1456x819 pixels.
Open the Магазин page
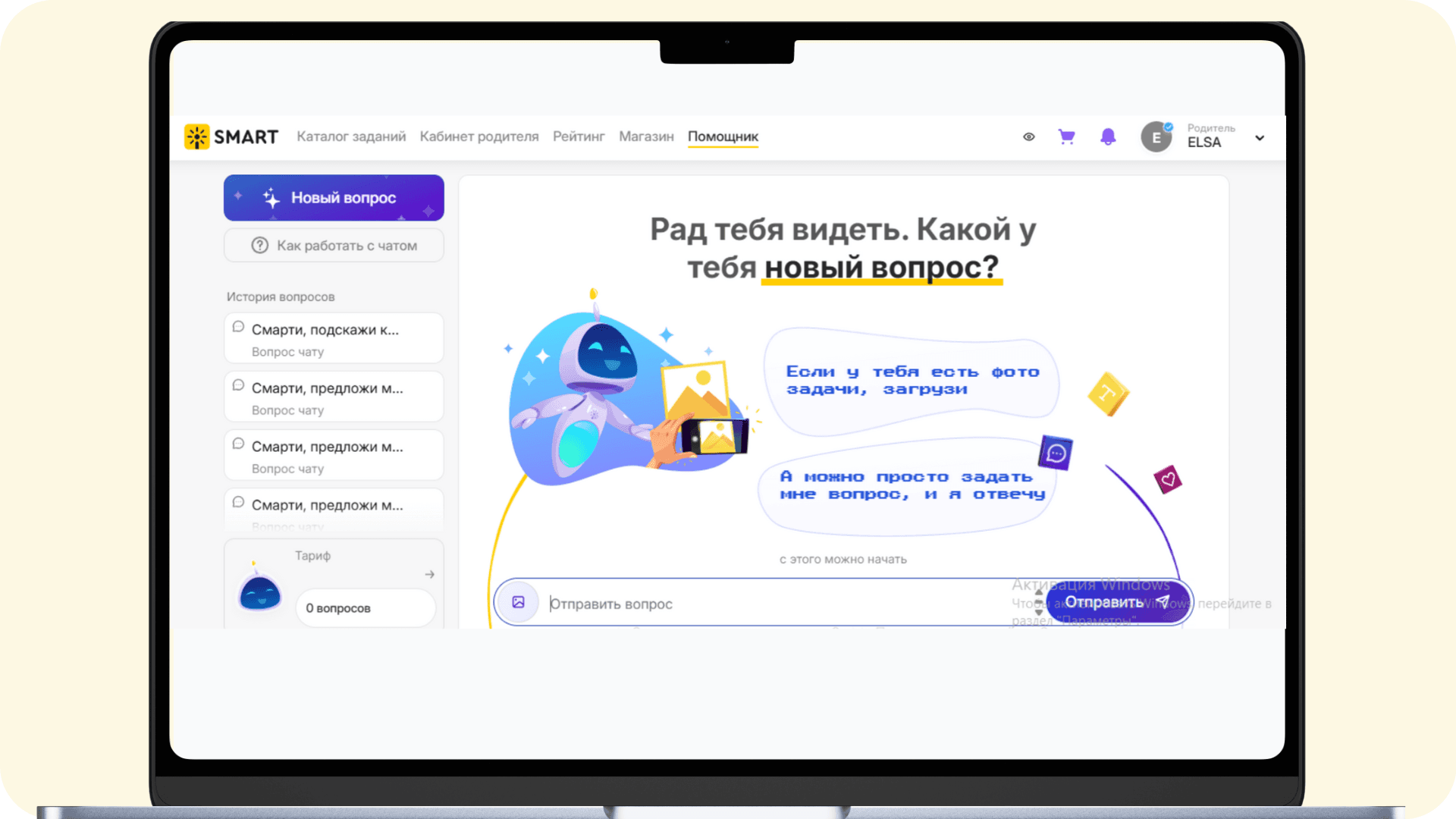tap(646, 136)
